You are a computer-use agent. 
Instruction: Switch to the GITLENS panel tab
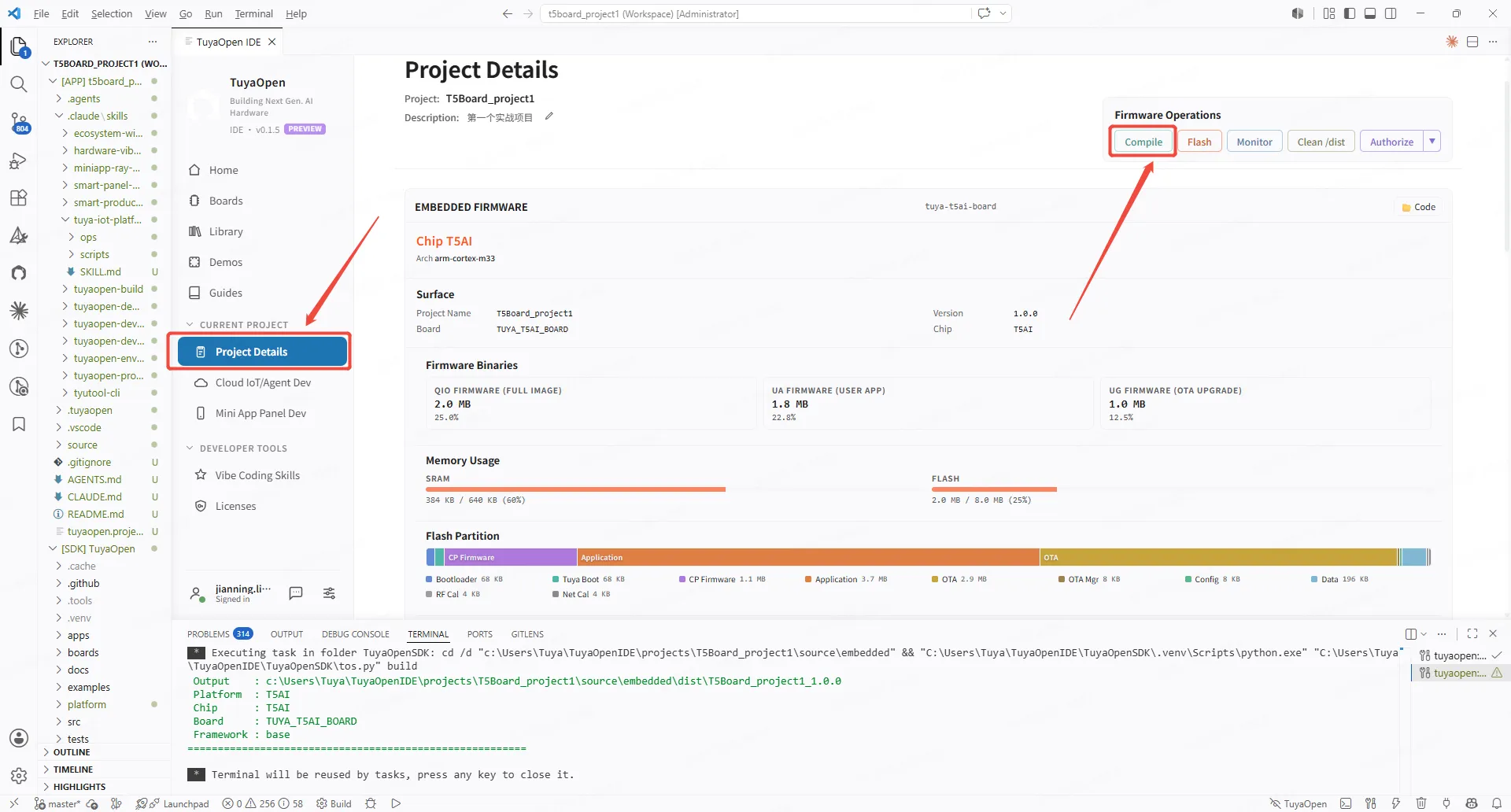point(527,634)
